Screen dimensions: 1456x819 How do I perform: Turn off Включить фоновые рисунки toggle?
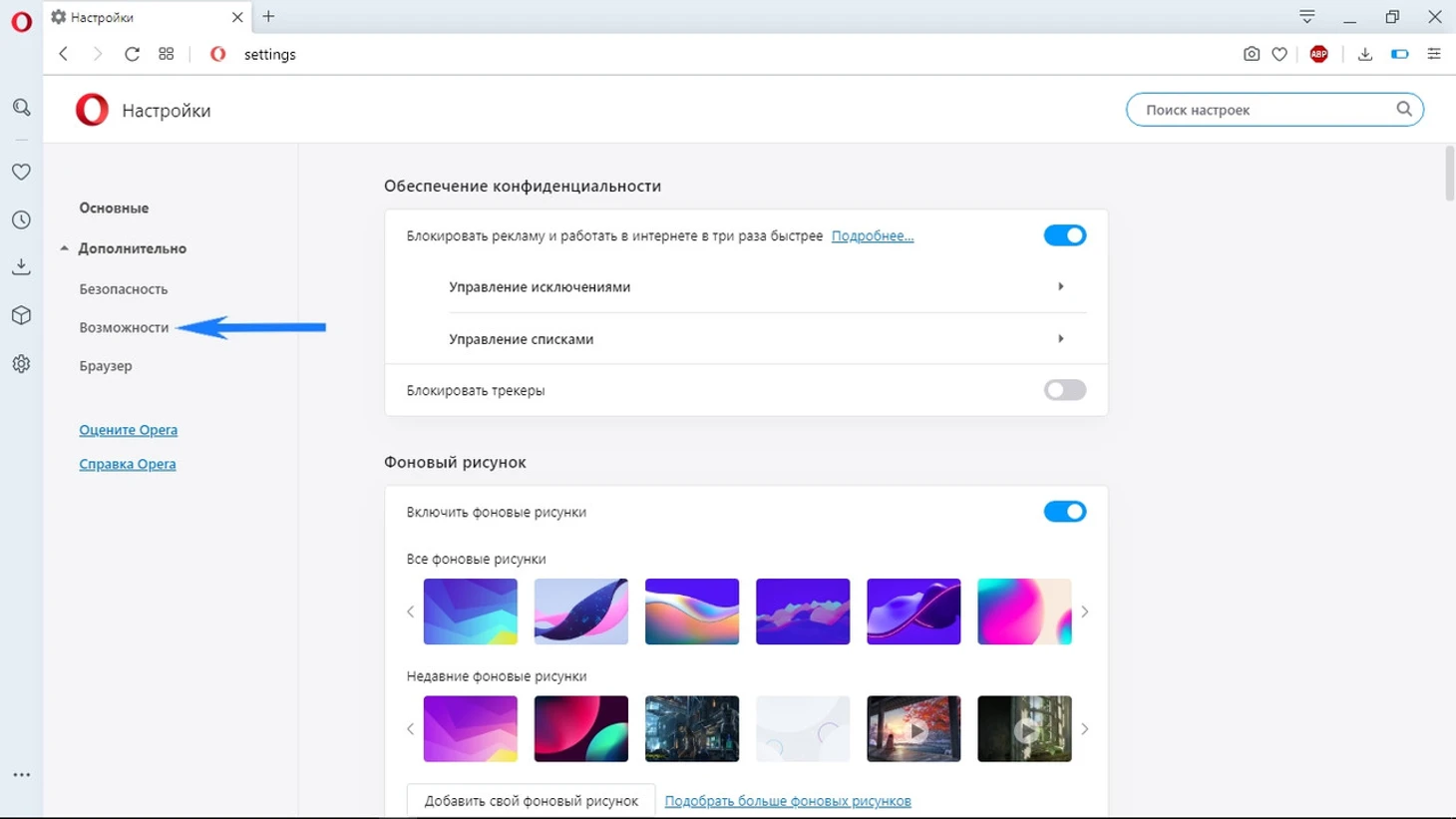(x=1064, y=512)
